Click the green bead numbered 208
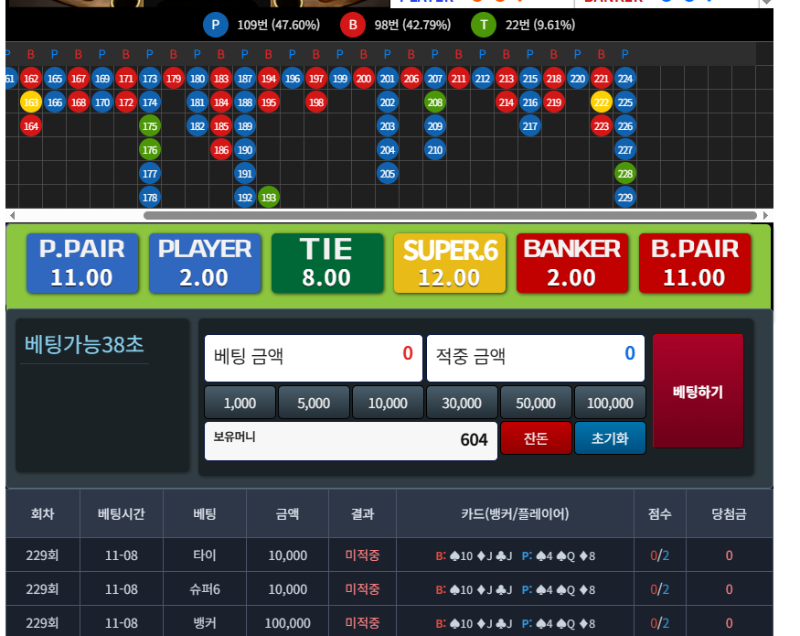The width and height of the screenshot is (800, 636). coord(435,102)
